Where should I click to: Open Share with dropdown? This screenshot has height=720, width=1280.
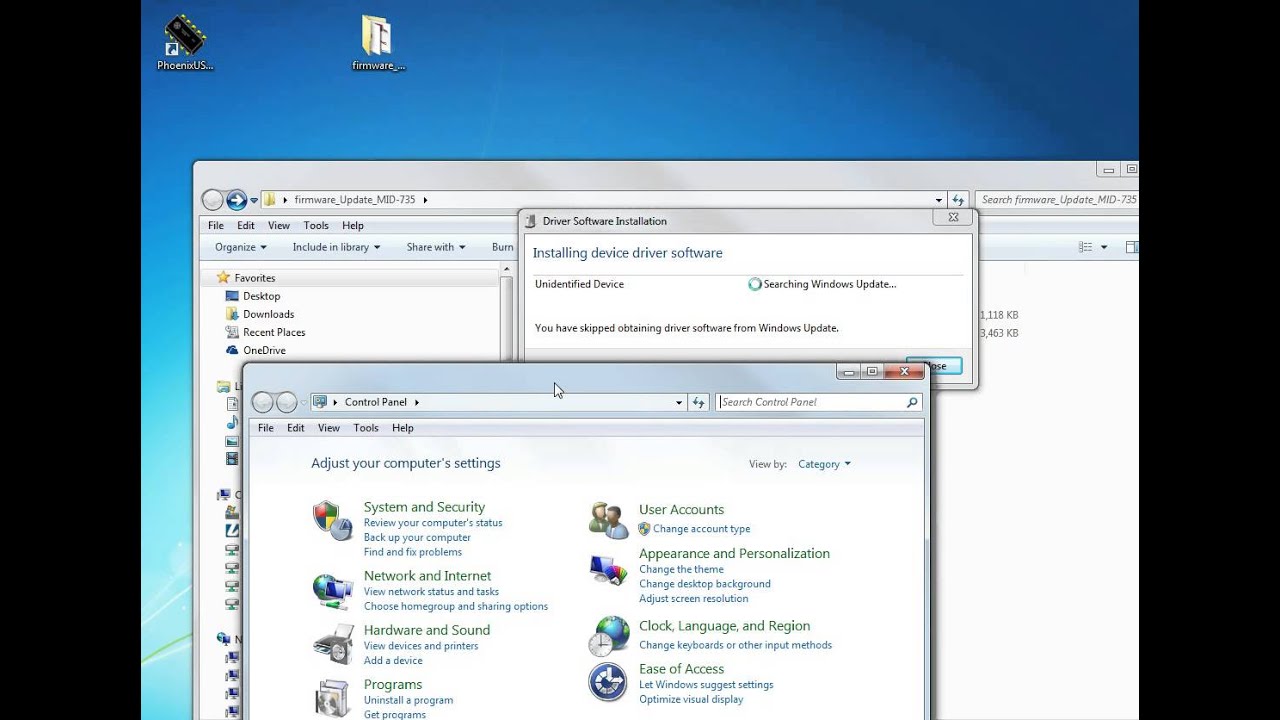coord(437,247)
